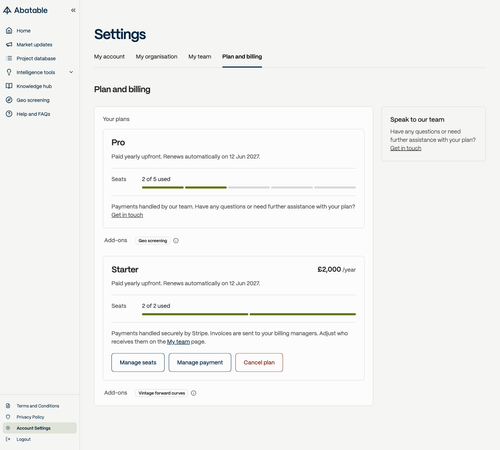Click the 'Starter' plan heading
This screenshot has width=500, height=450.
125,269
